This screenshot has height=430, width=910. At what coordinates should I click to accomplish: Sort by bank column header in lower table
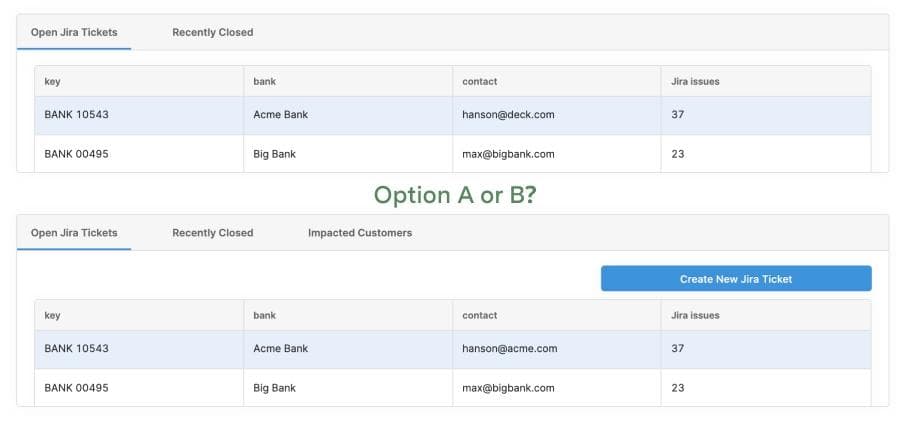coord(265,315)
